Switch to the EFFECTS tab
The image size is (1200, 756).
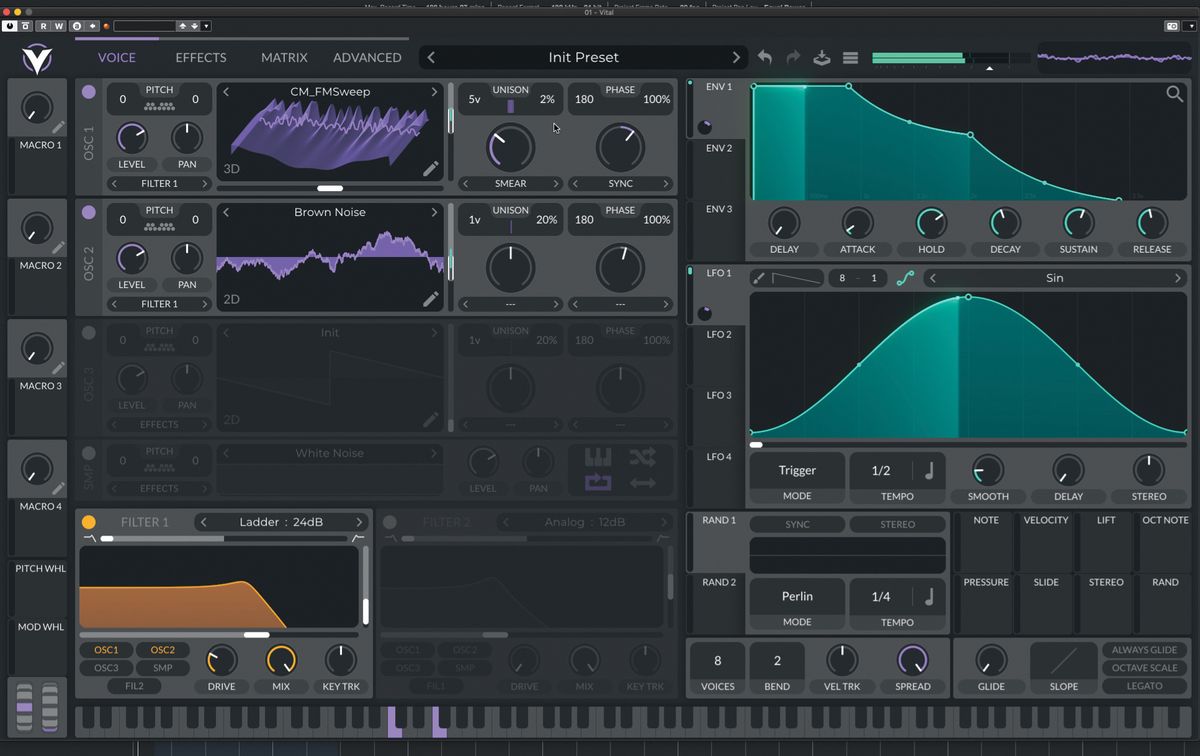click(x=199, y=58)
